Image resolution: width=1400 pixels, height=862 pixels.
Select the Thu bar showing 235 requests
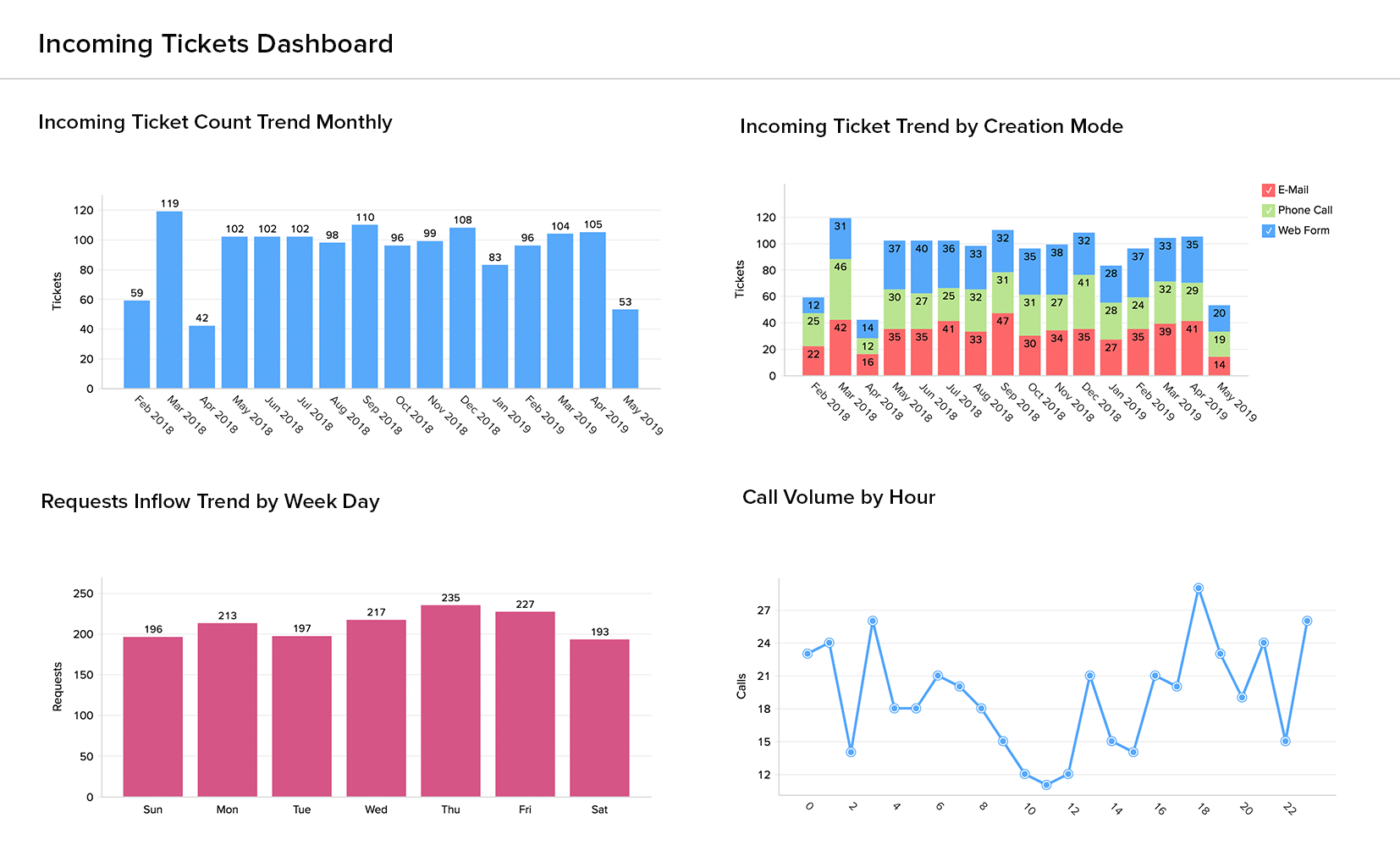[x=450, y=701]
